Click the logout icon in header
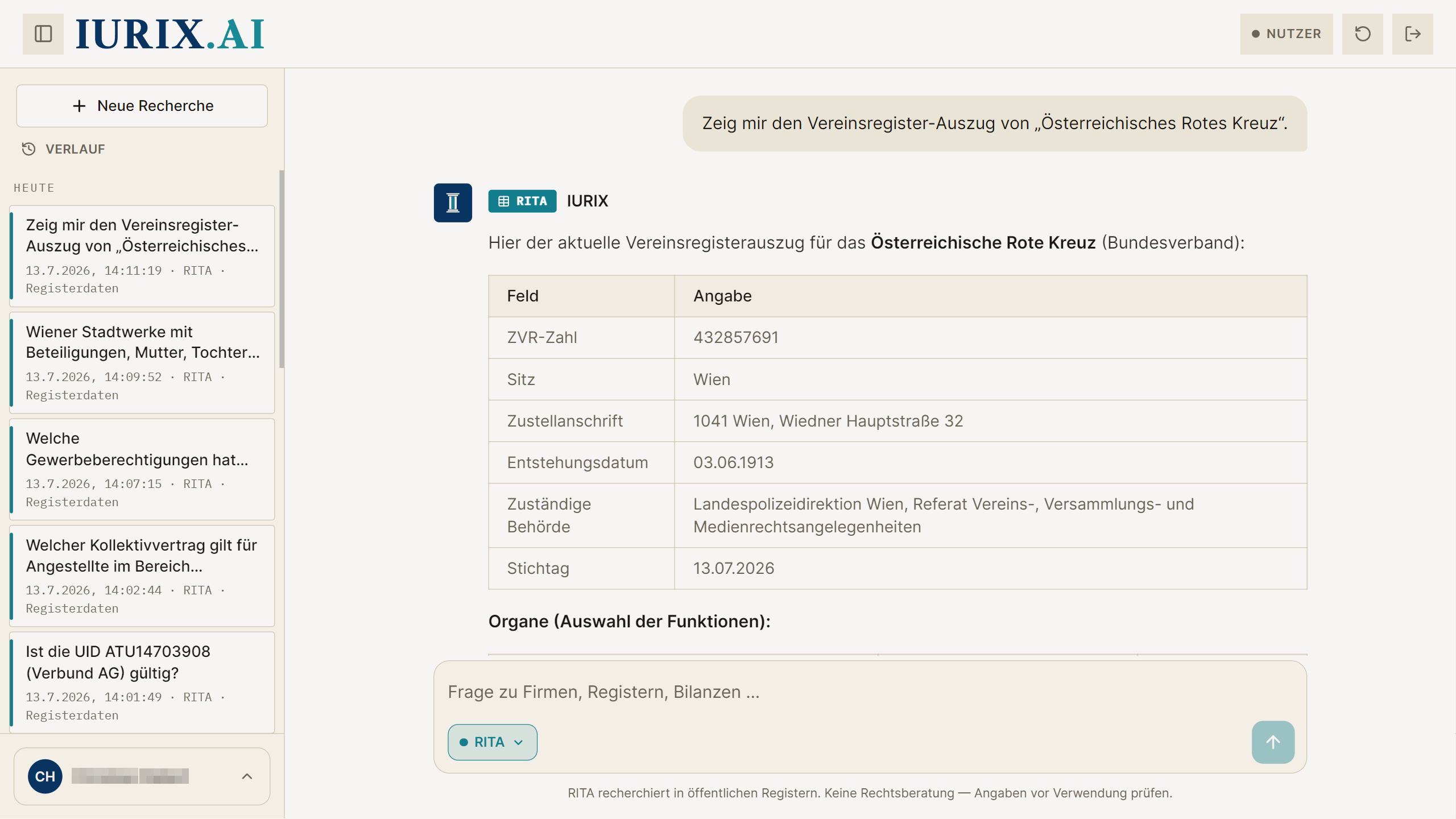The height and width of the screenshot is (819, 1456). point(1412,34)
